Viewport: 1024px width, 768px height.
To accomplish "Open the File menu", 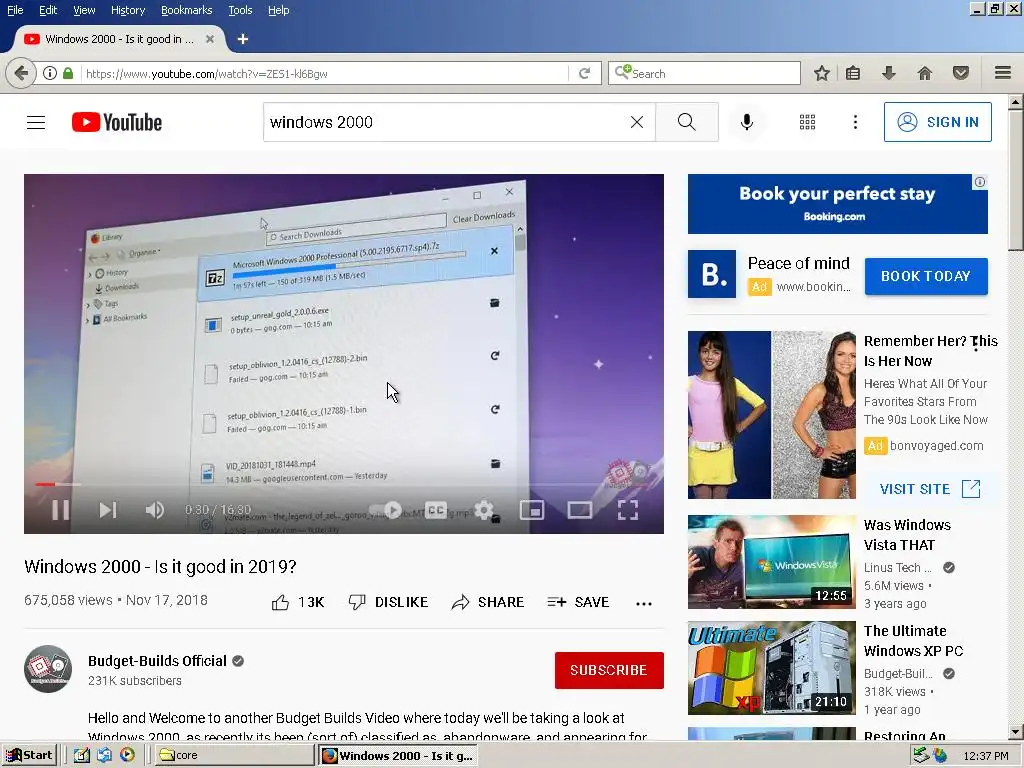I will point(15,10).
